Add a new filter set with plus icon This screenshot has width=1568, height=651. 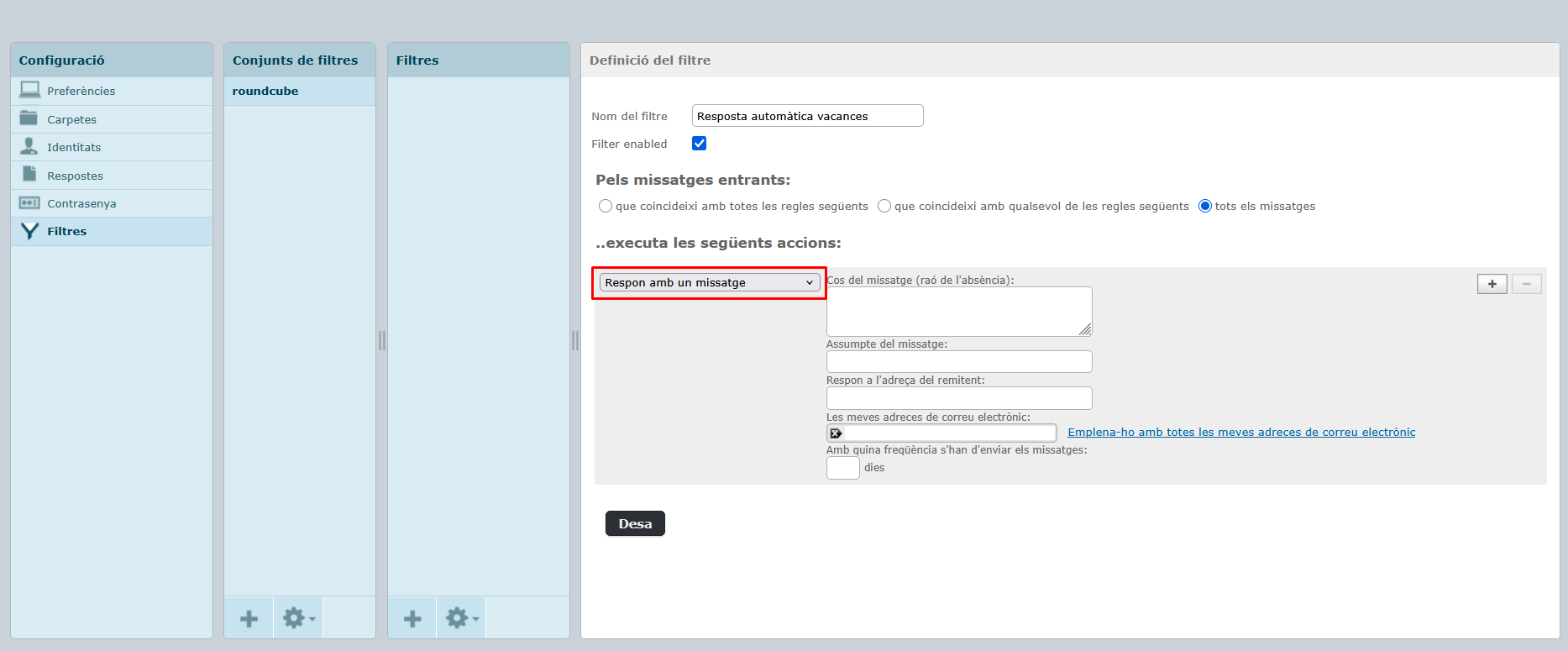[x=249, y=619]
